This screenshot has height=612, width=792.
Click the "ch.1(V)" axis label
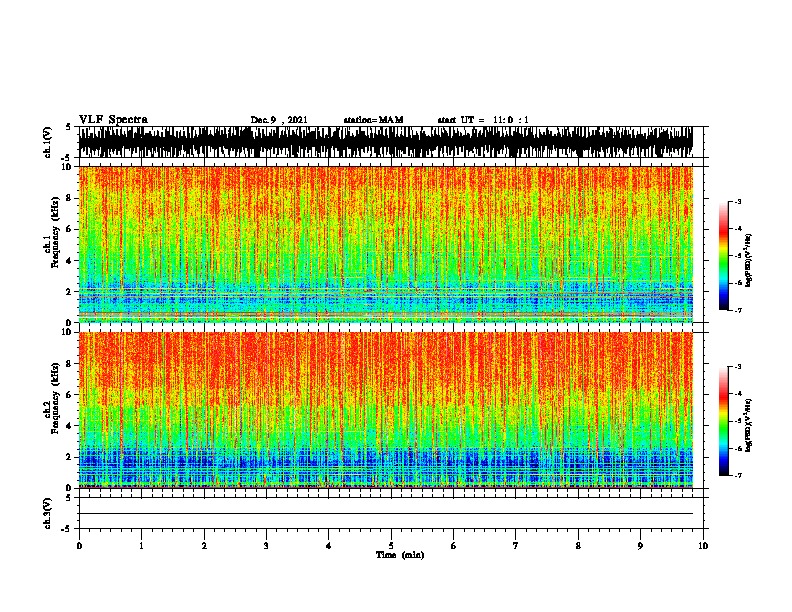pyautogui.click(x=48, y=142)
